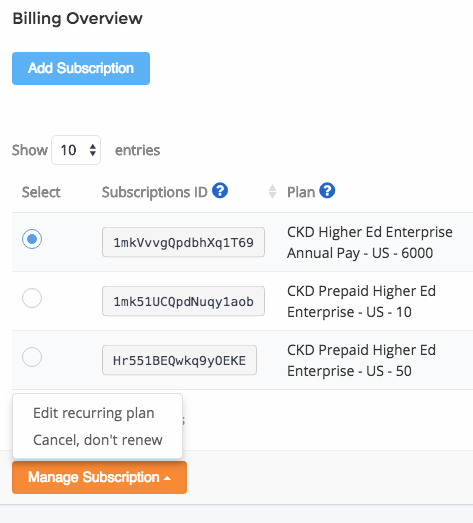Collapse the Manage Subscription dropdown button
473x523 pixels.
tap(99, 477)
